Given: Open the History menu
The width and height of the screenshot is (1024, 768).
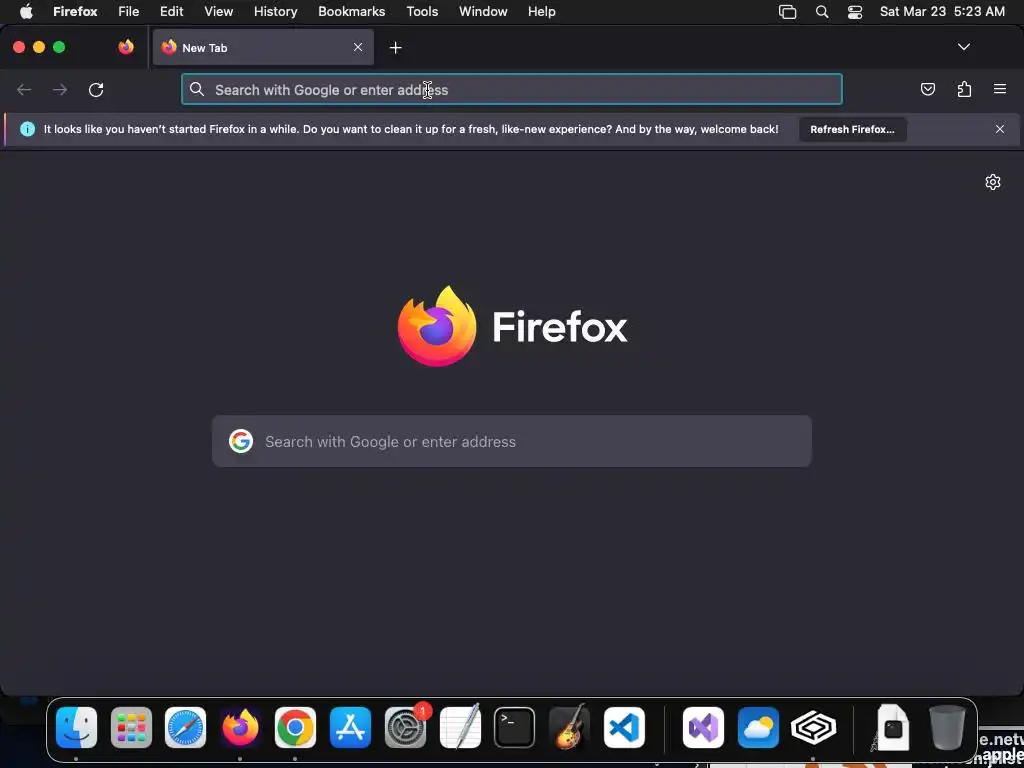Looking at the screenshot, I should [x=275, y=12].
